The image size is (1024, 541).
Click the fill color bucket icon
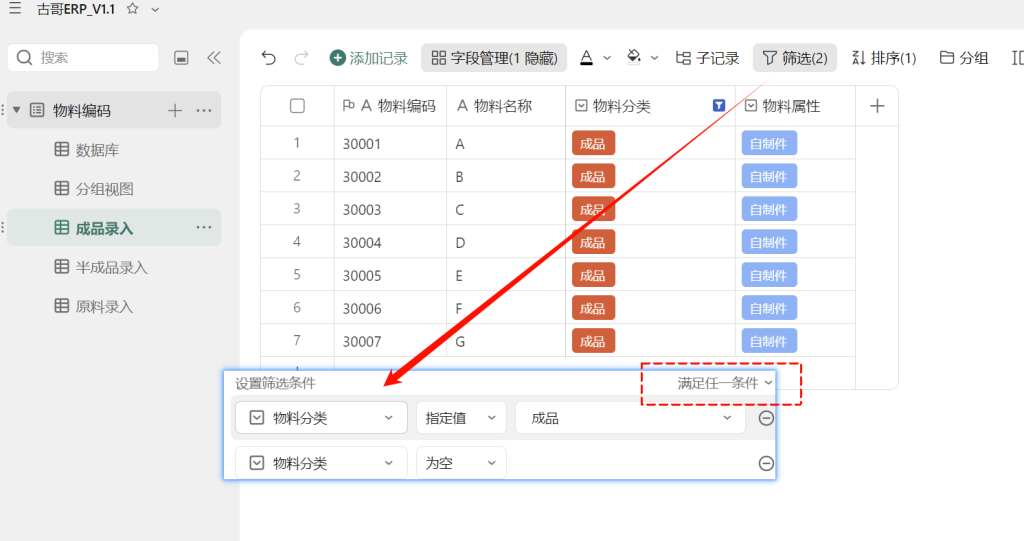(633, 57)
